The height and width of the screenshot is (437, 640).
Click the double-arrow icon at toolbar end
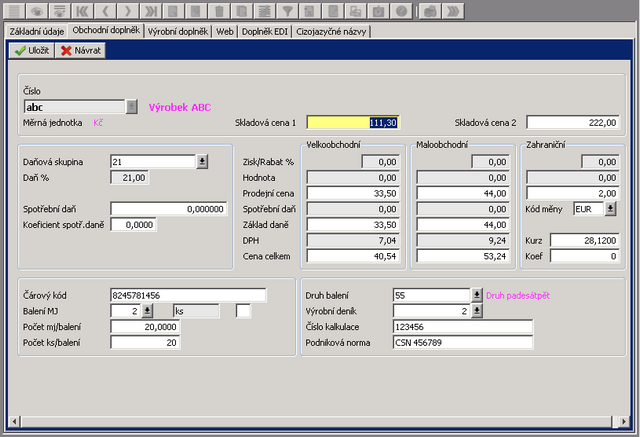pos(452,11)
